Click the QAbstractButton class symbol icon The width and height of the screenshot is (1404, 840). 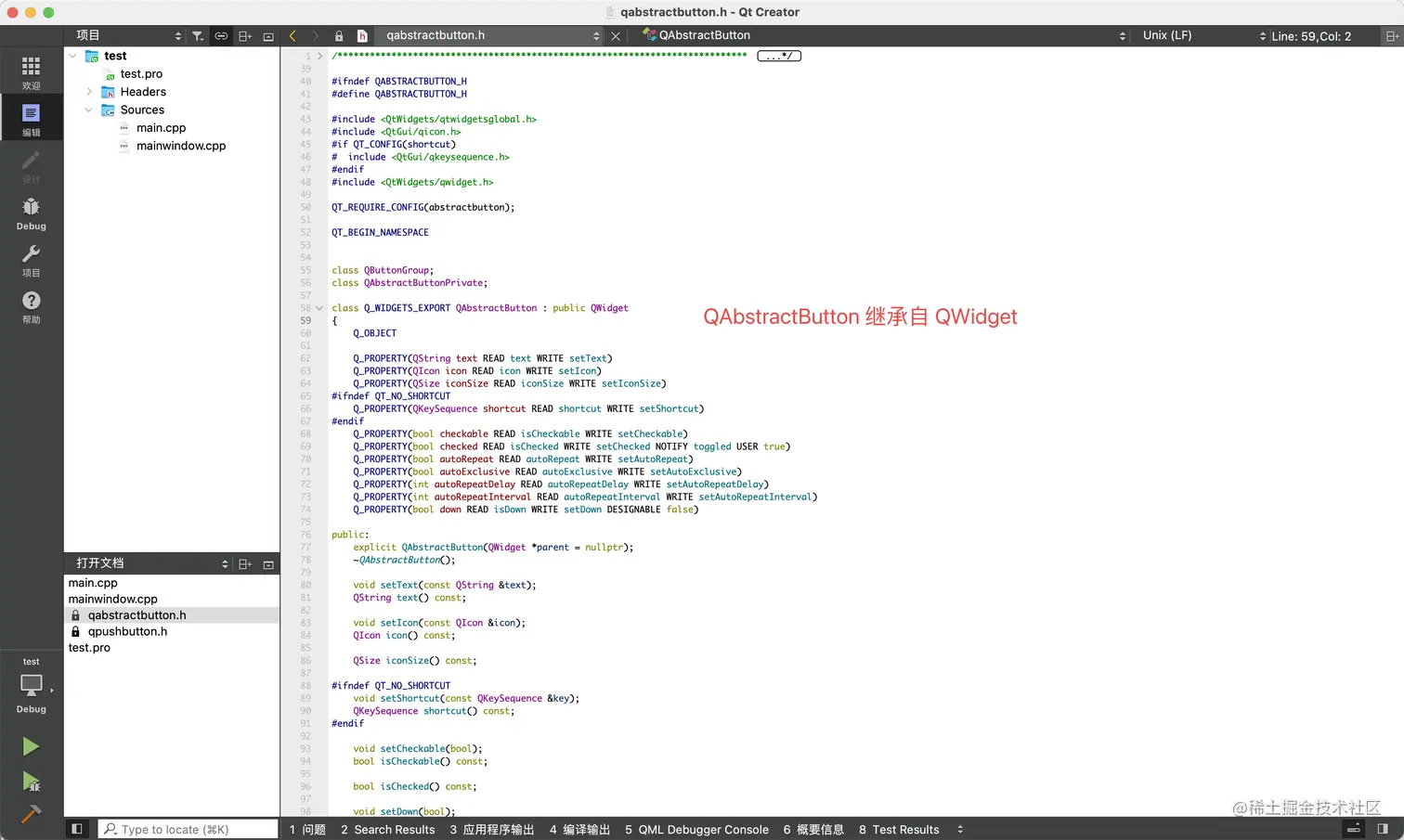coord(649,35)
